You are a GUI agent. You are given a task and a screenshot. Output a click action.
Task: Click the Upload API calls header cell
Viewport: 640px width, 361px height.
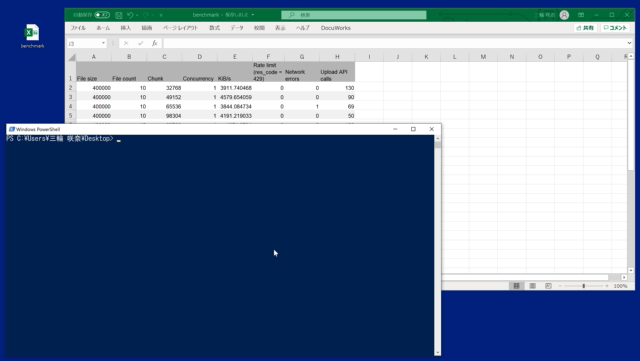point(337,72)
